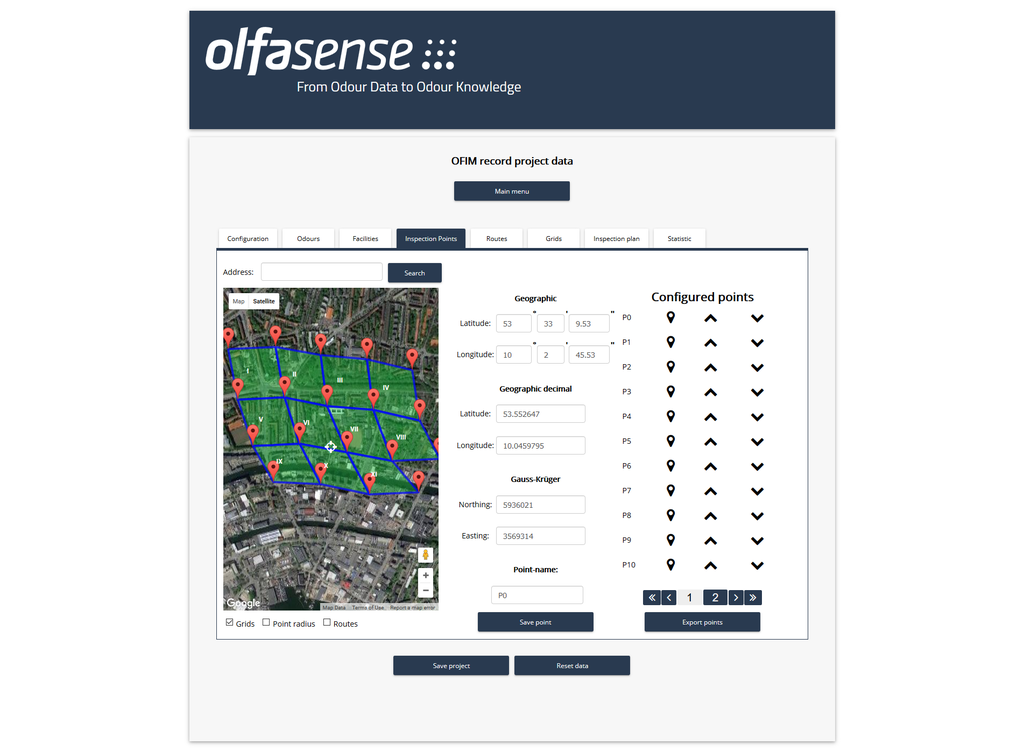Move point P3 up with arrow
Viewport: 1024px width, 752px height.
pyautogui.click(x=710, y=392)
